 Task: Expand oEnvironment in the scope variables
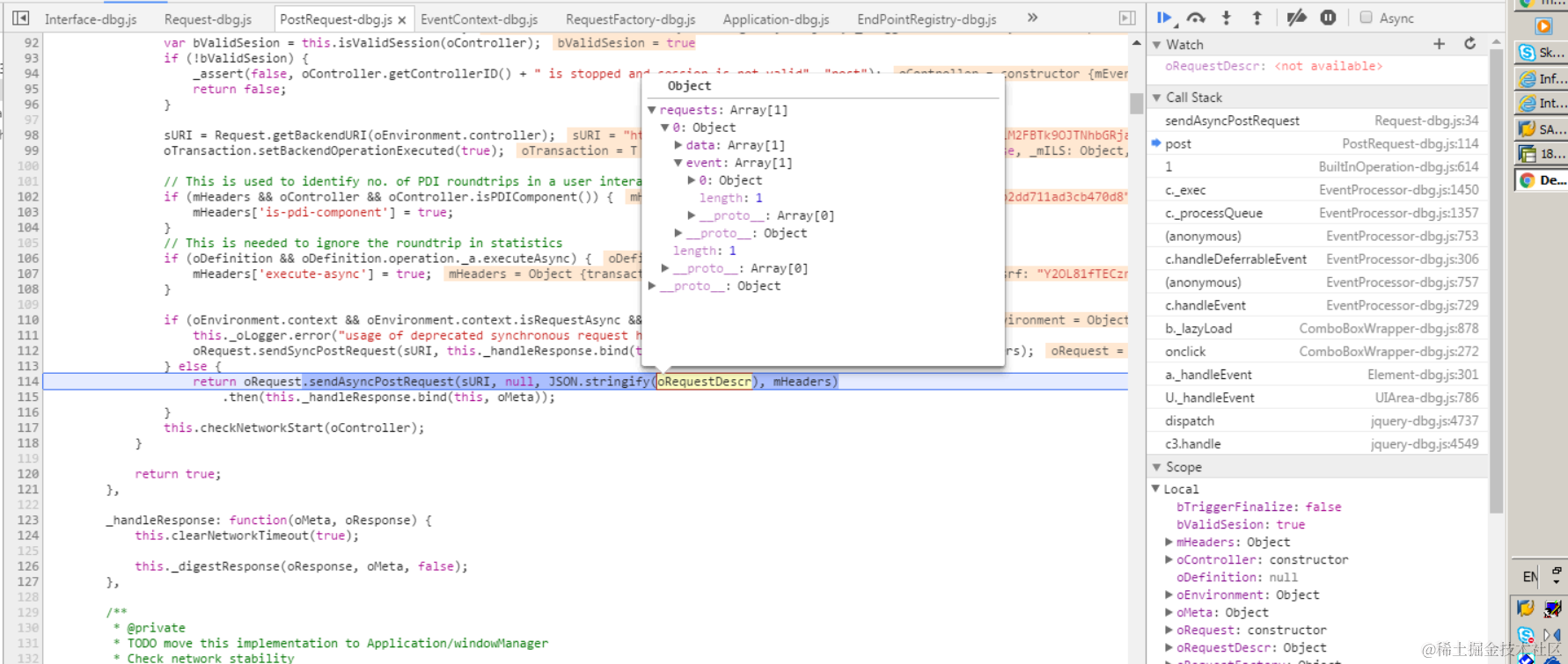1169,595
